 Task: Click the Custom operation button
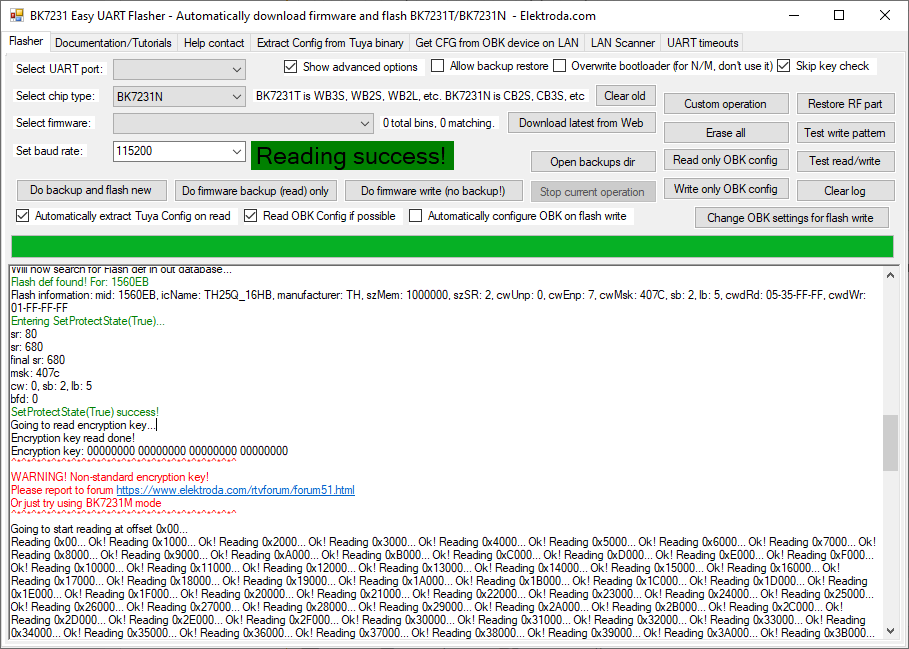(725, 104)
